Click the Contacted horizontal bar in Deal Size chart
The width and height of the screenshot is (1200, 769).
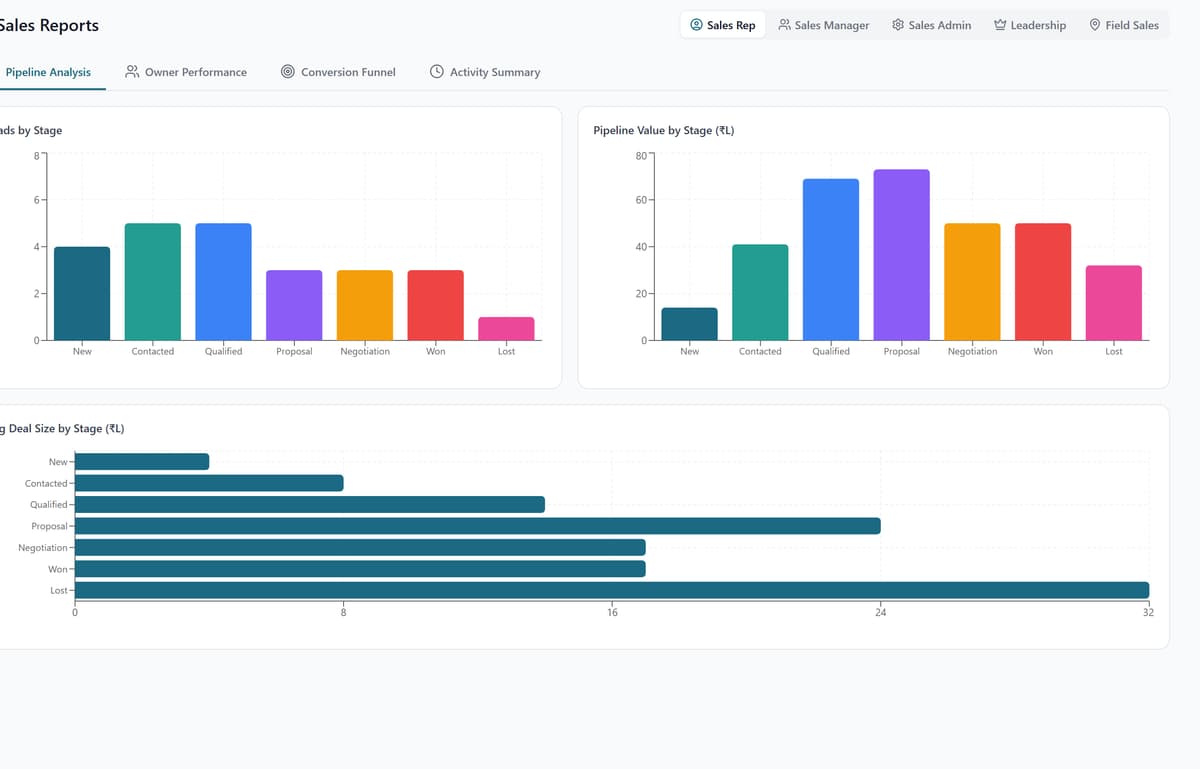209,483
